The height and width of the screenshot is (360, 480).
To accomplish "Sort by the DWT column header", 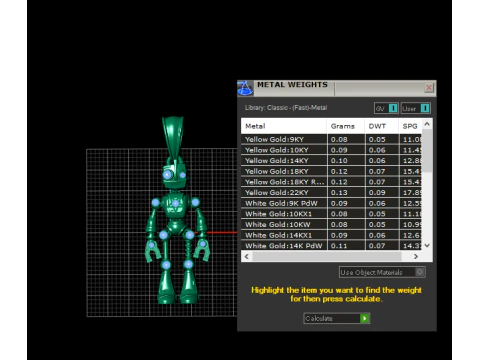I will point(381,126).
